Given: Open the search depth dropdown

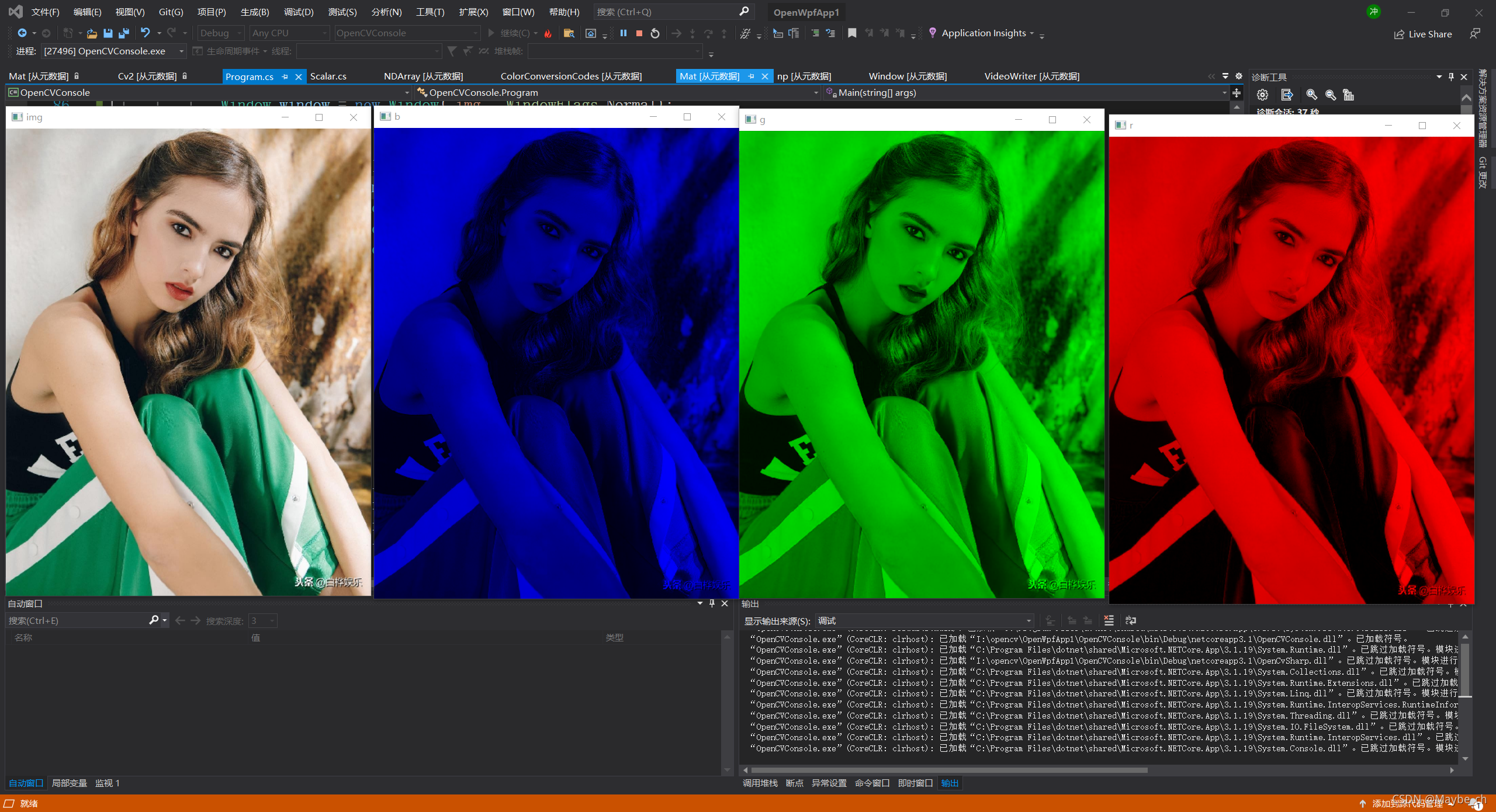Looking at the screenshot, I should pyautogui.click(x=262, y=620).
